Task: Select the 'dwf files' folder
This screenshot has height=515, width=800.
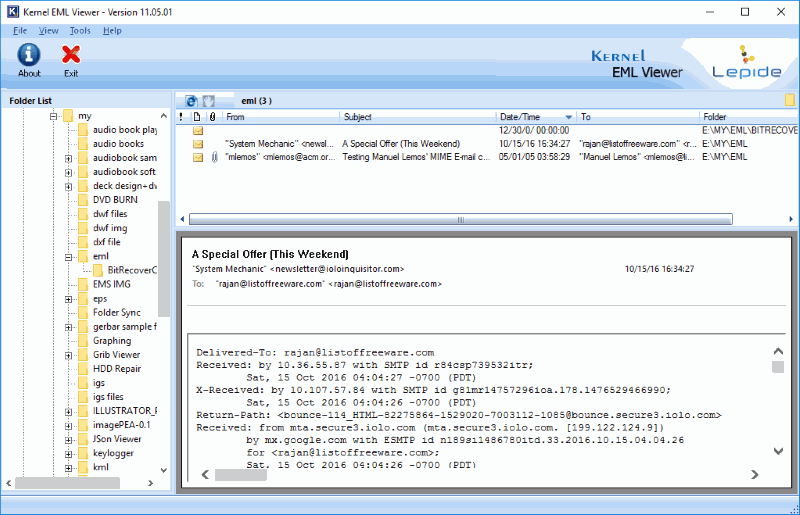Action: (x=110, y=214)
